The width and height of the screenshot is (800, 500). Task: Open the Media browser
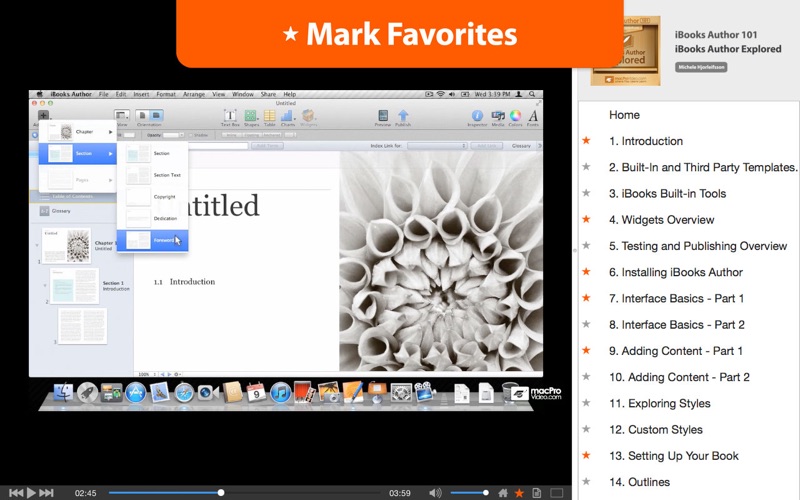[497, 116]
